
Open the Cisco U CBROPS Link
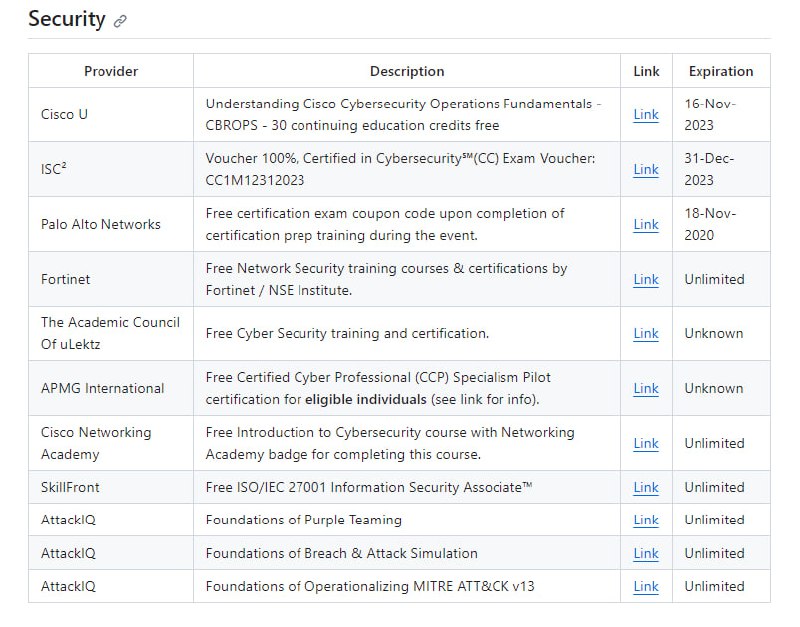point(645,114)
